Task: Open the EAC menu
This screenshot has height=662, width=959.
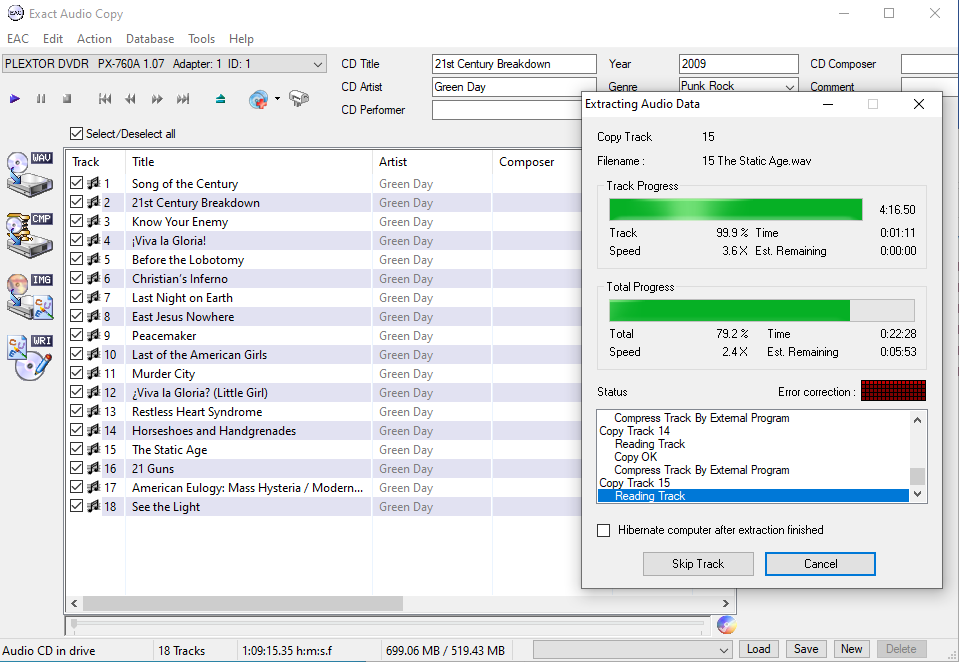Action: (x=18, y=39)
